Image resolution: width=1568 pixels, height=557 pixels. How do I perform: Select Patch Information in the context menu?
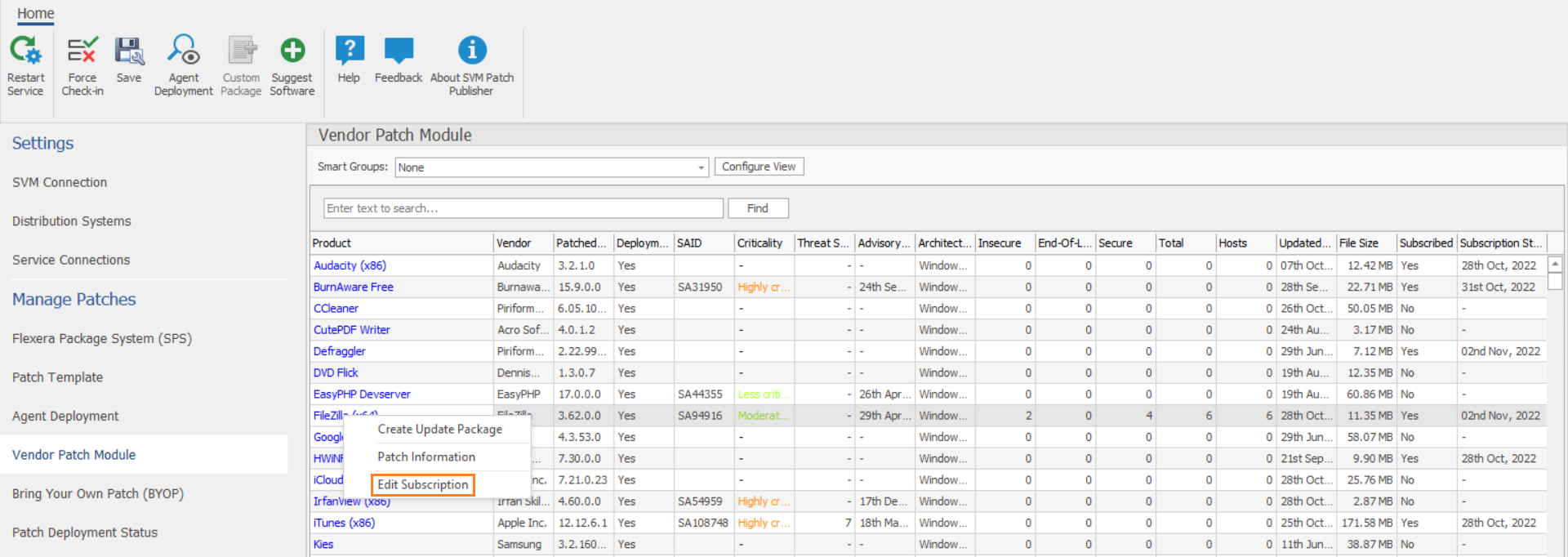(x=426, y=457)
